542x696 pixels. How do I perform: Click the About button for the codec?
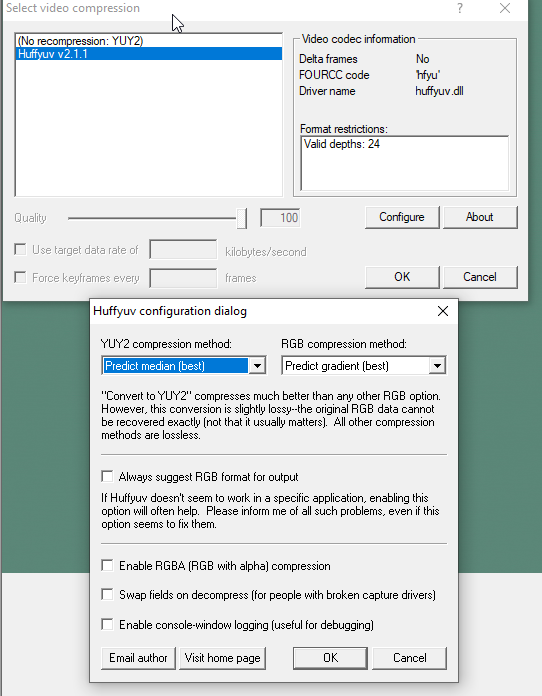[480, 217]
